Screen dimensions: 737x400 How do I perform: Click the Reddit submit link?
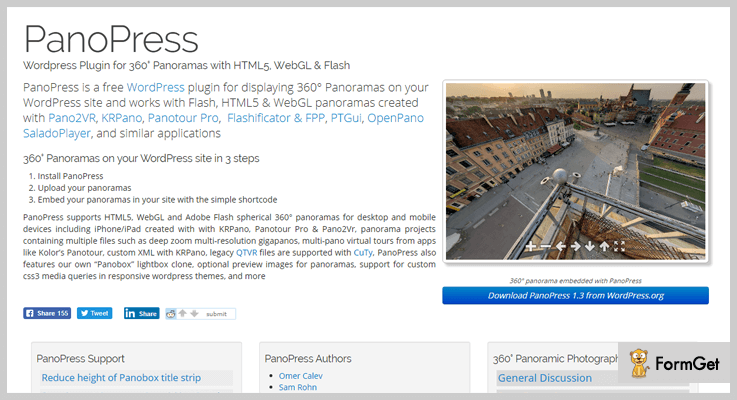[x=216, y=314]
